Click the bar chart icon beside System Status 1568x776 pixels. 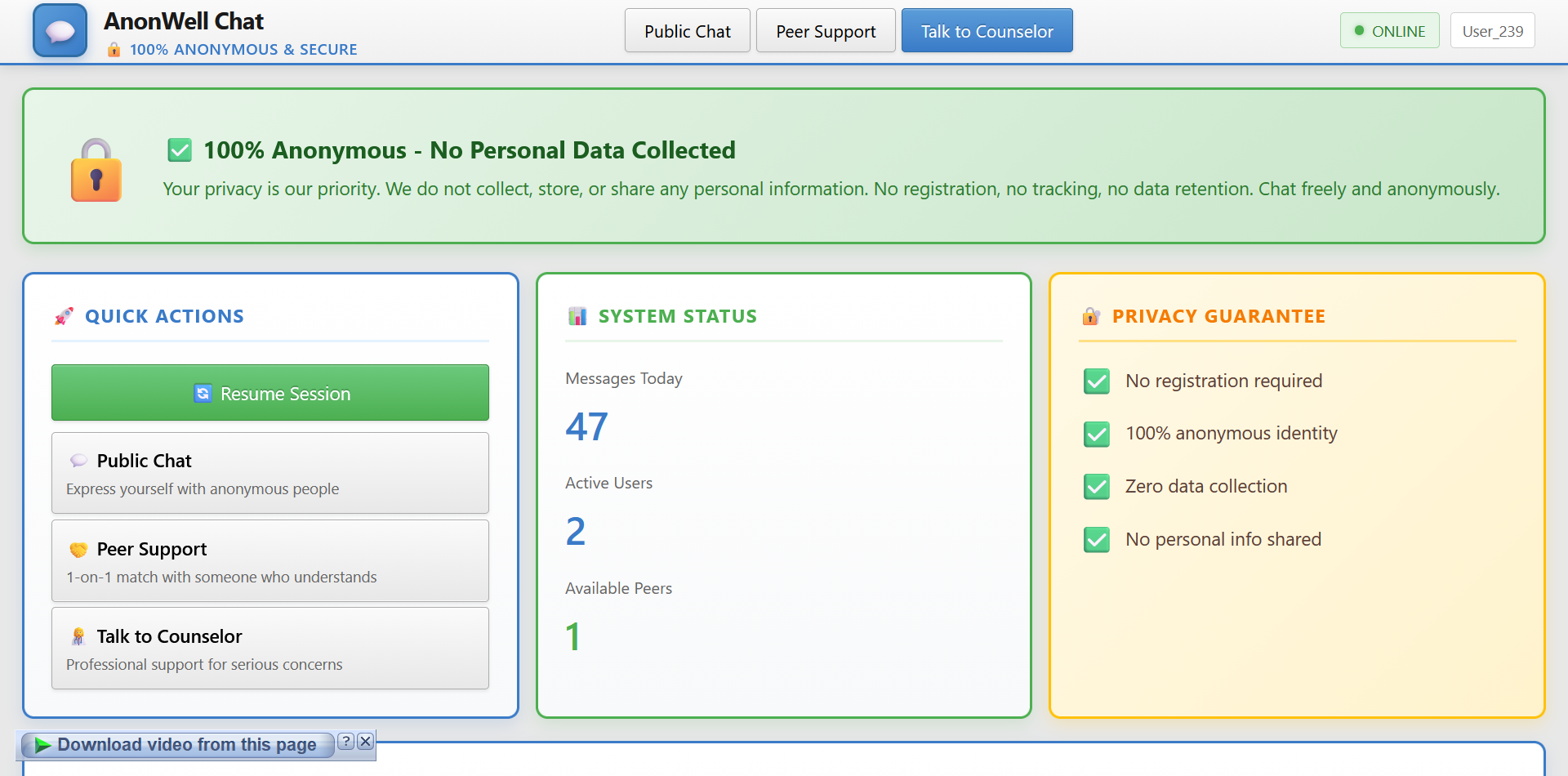(x=577, y=316)
